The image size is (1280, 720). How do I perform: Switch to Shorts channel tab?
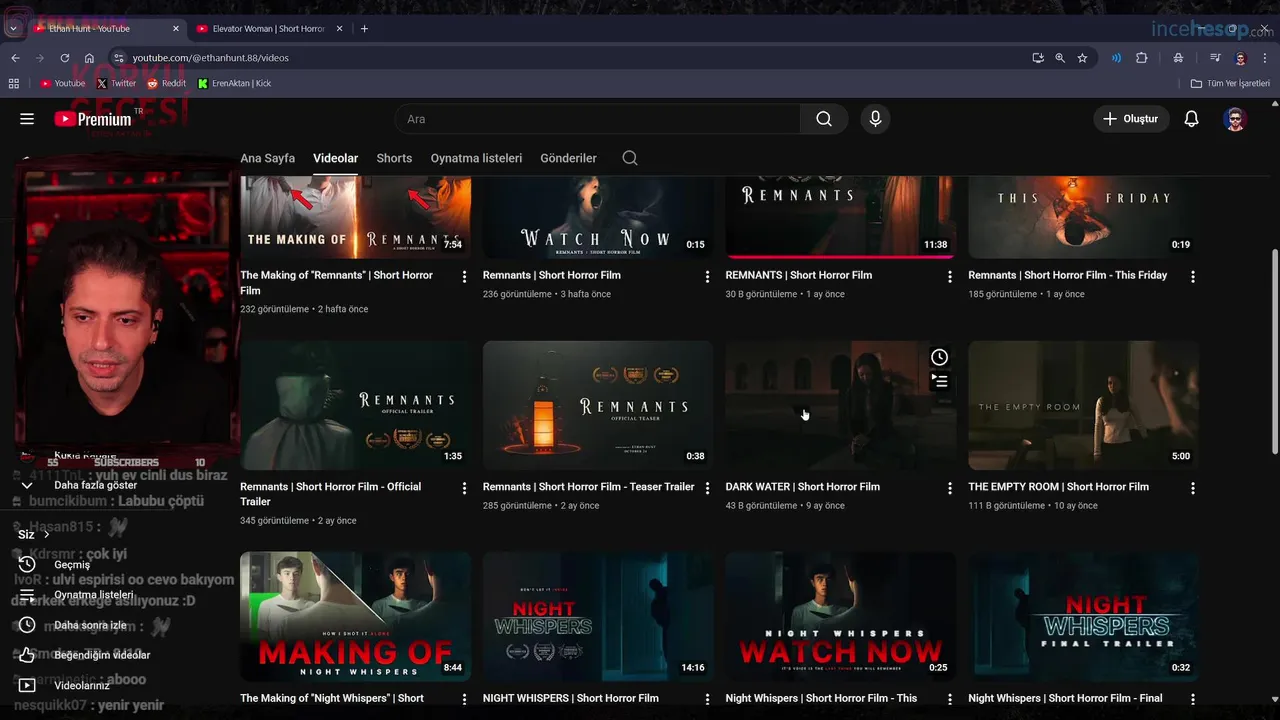click(x=394, y=158)
